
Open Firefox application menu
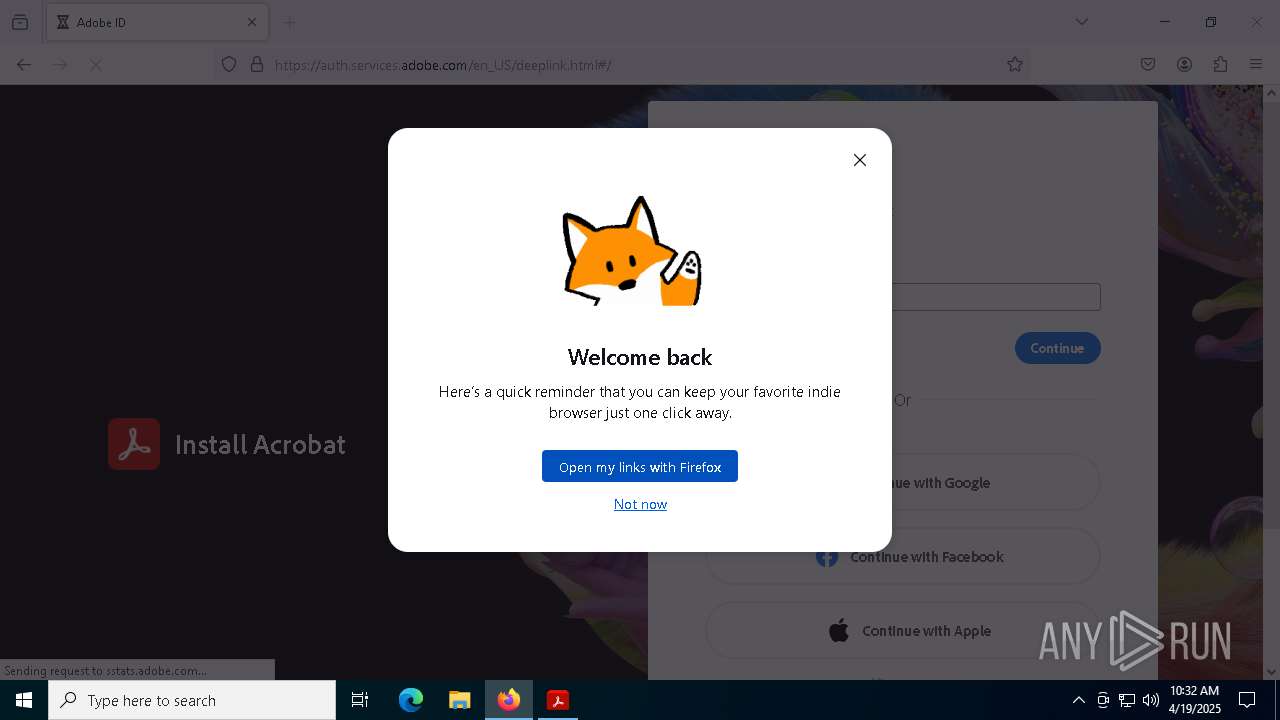click(x=1256, y=64)
